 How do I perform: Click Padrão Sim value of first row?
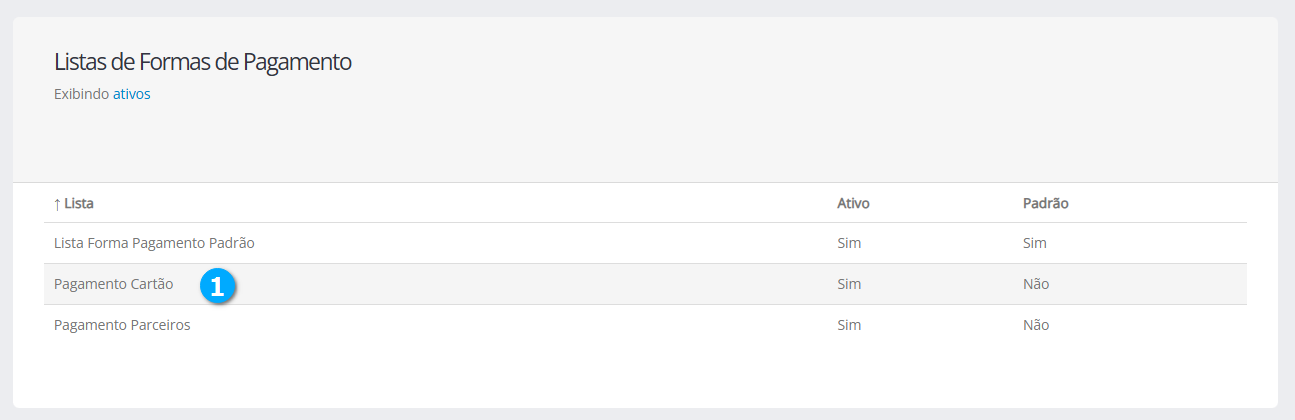point(1034,243)
